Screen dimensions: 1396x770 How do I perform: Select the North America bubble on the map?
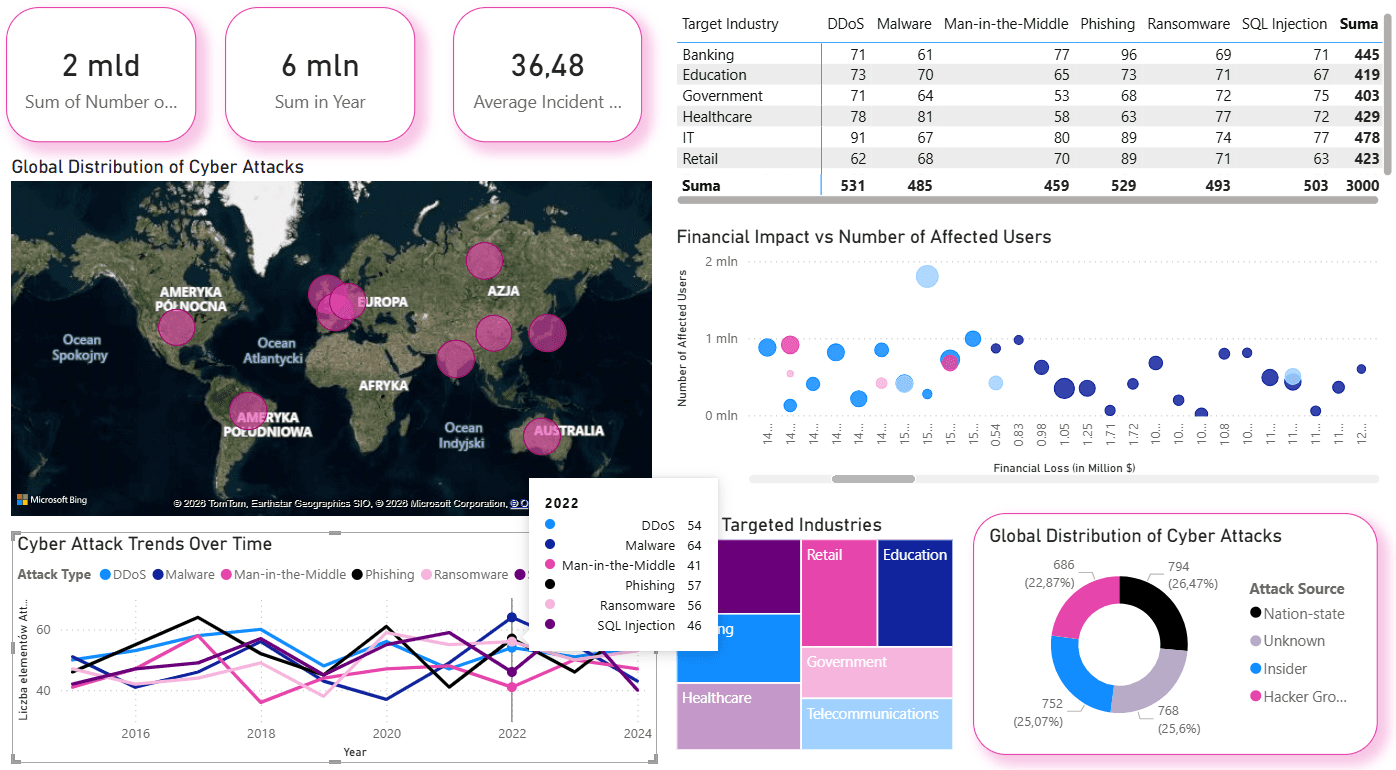[176, 327]
